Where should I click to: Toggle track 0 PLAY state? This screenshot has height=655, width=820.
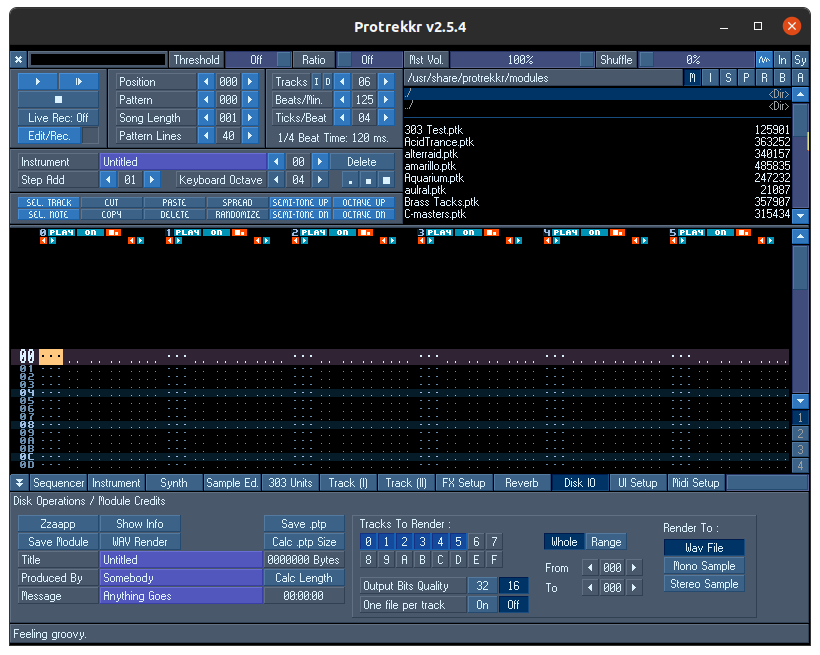61,232
